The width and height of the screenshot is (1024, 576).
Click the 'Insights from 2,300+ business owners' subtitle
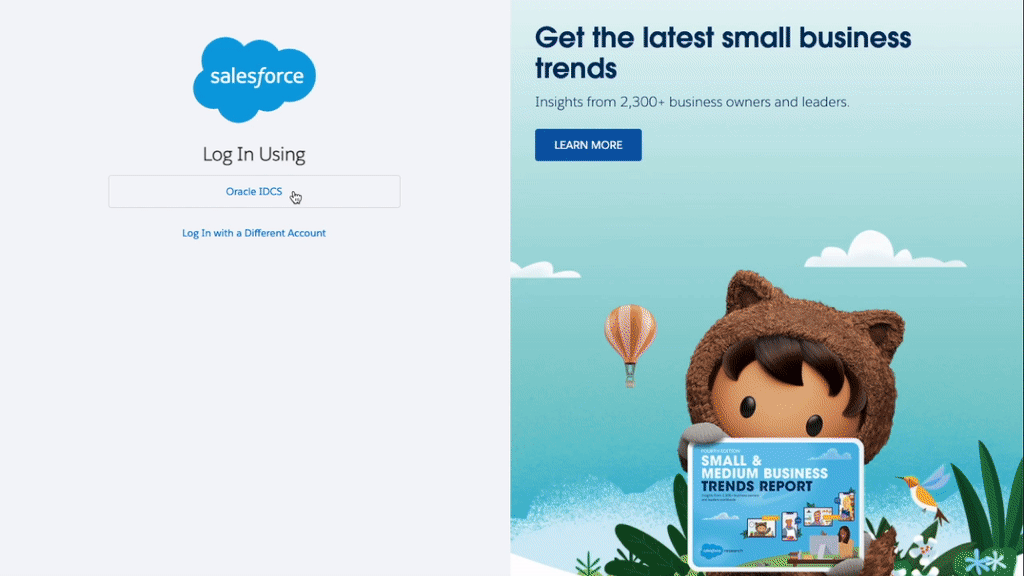(692, 102)
